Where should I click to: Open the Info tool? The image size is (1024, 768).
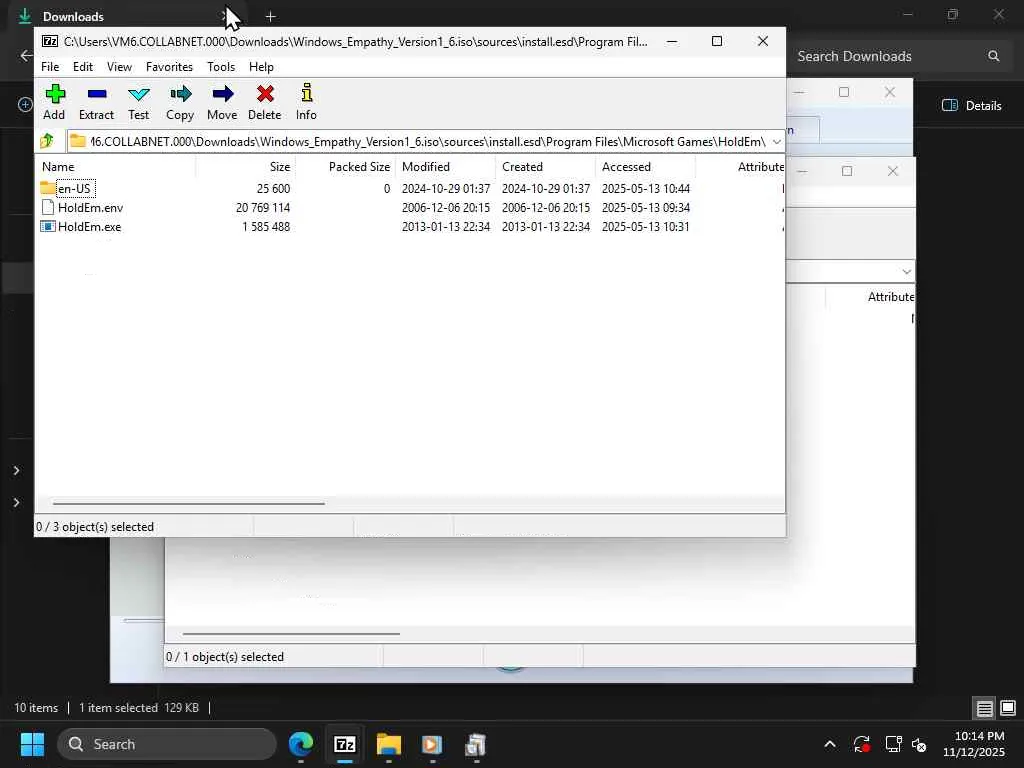pos(306,93)
